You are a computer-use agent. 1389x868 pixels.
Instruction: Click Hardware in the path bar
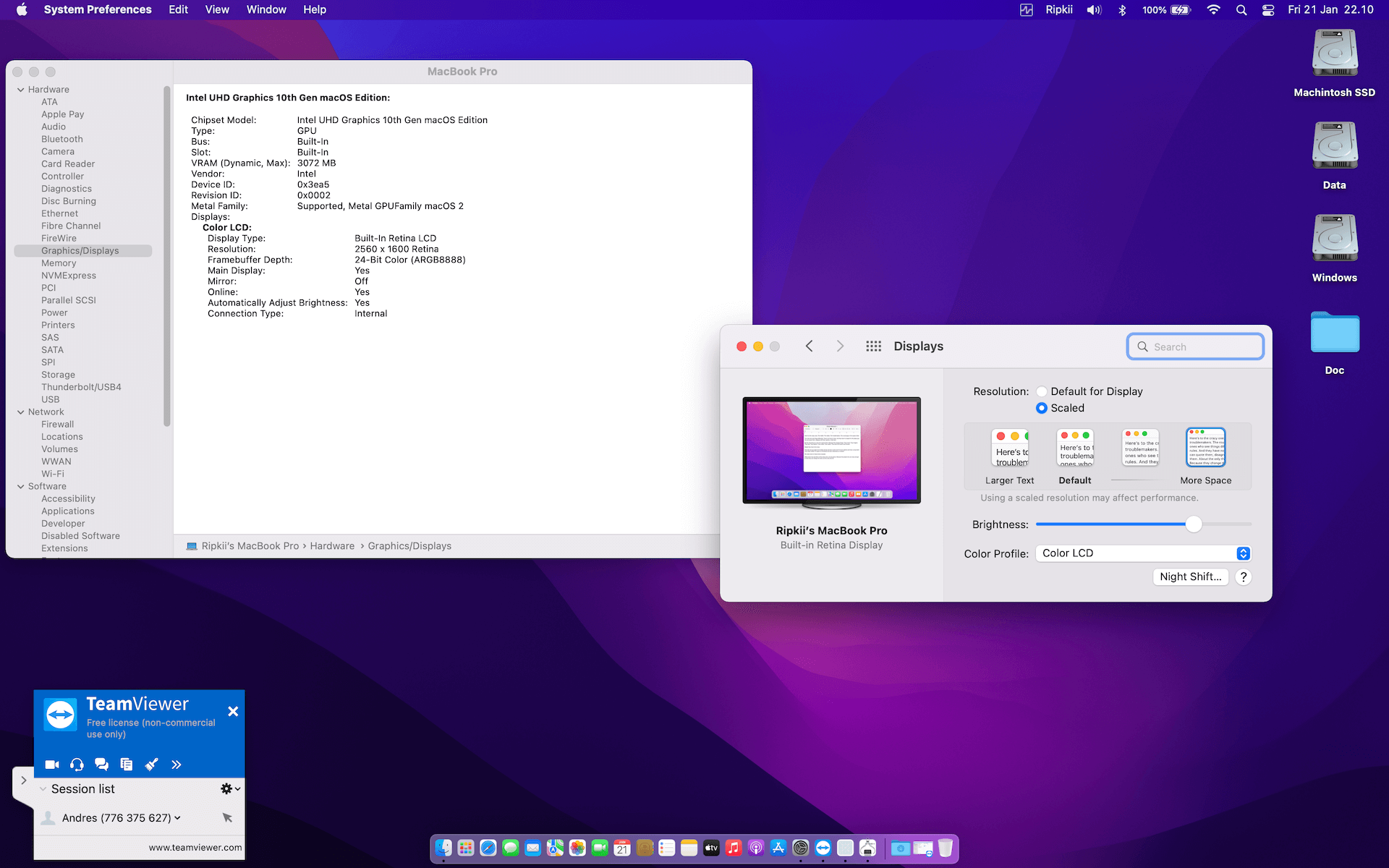[x=332, y=546]
